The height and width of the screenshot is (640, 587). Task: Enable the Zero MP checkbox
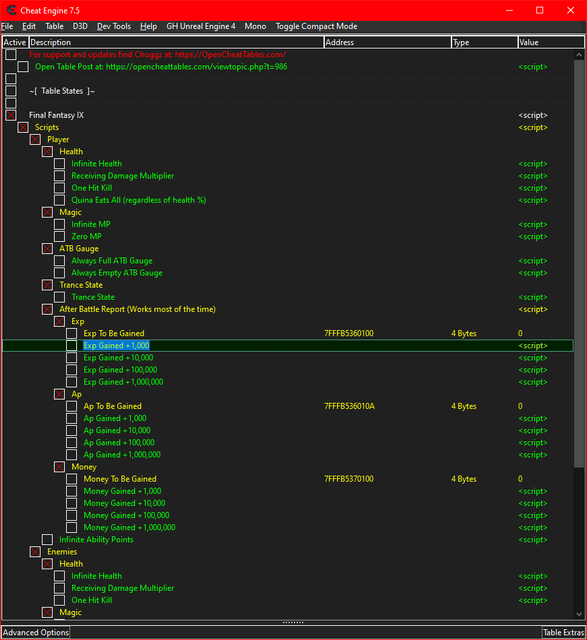tap(60, 236)
